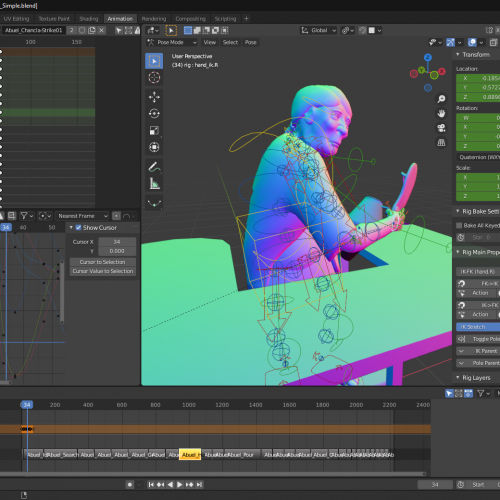
Task: Jump to the first frame
Action: click(151, 484)
